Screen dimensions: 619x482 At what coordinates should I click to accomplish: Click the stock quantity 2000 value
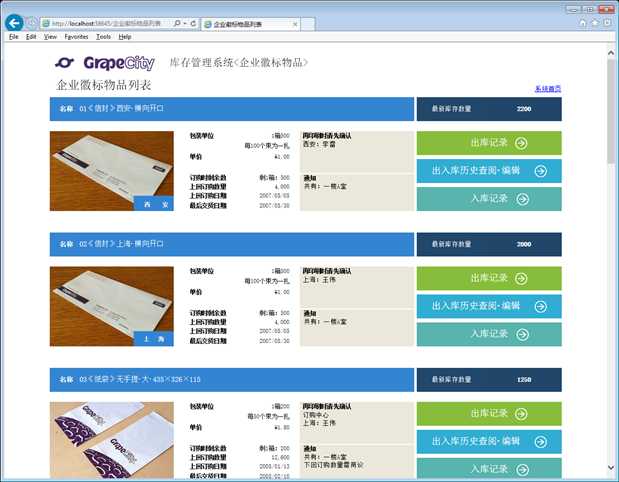pyautogui.click(x=524, y=244)
